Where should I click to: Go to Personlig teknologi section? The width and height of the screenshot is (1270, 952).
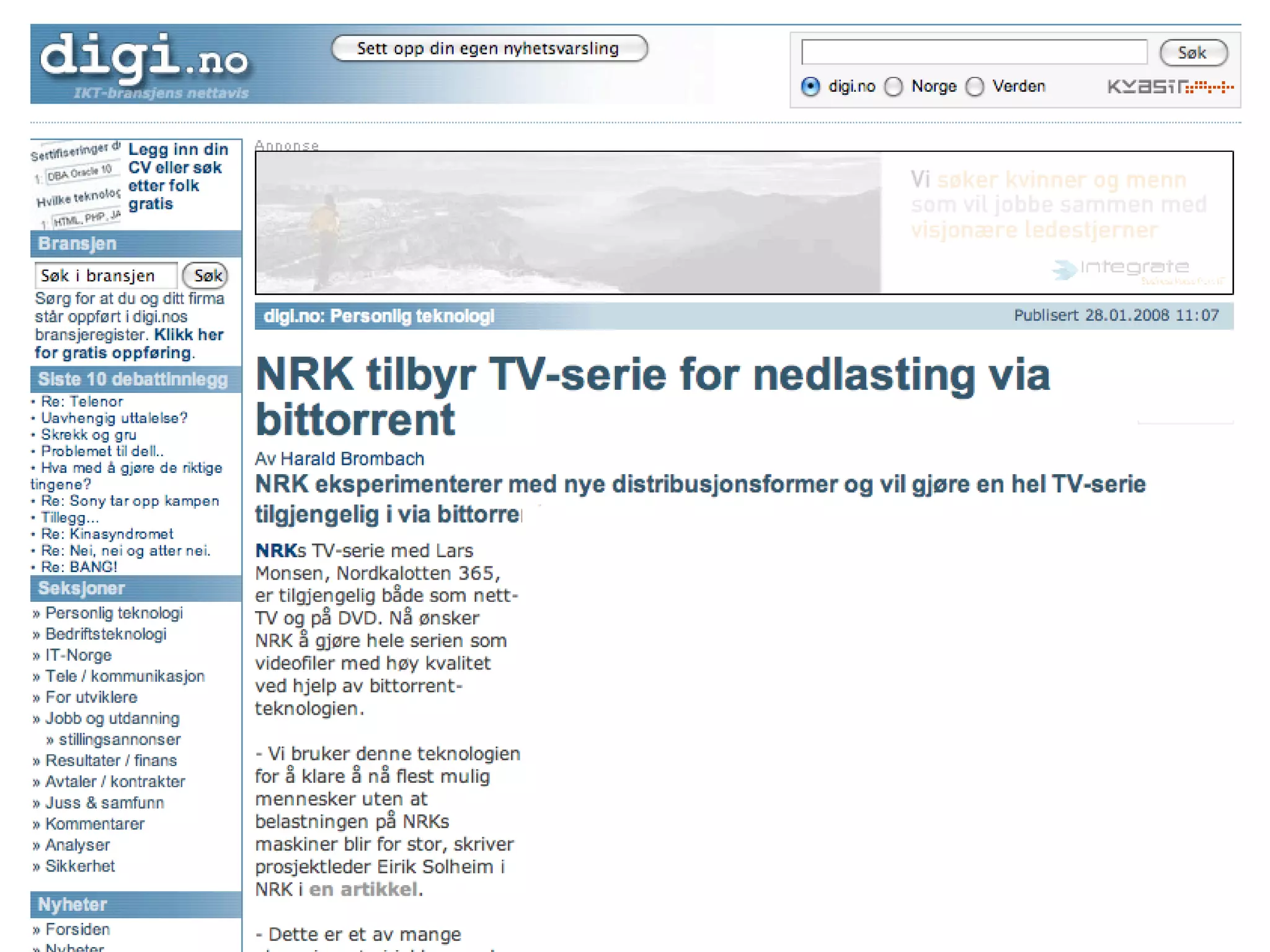[x=114, y=613]
